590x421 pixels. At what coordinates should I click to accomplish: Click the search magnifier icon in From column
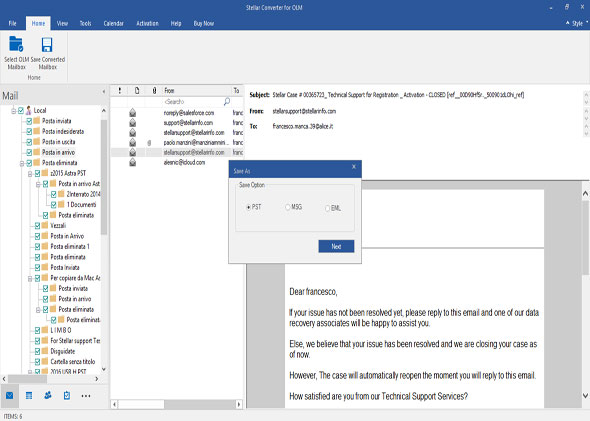tap(227, 102)
